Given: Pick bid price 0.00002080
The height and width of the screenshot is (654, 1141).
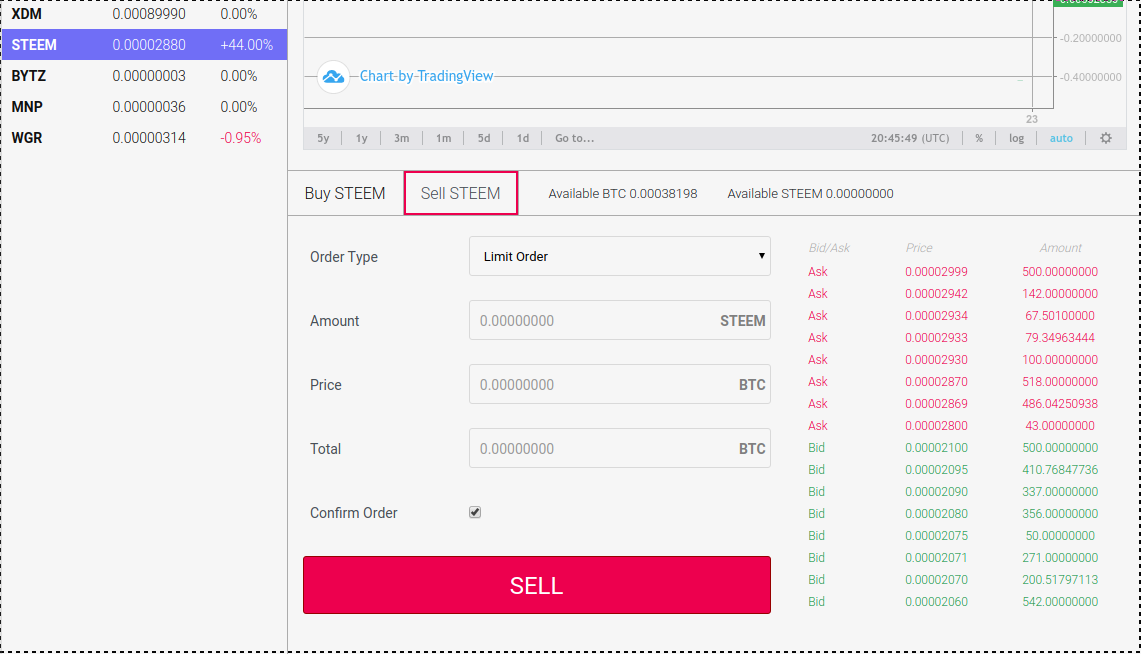Looking at the screenshot, I should (937, 514).
